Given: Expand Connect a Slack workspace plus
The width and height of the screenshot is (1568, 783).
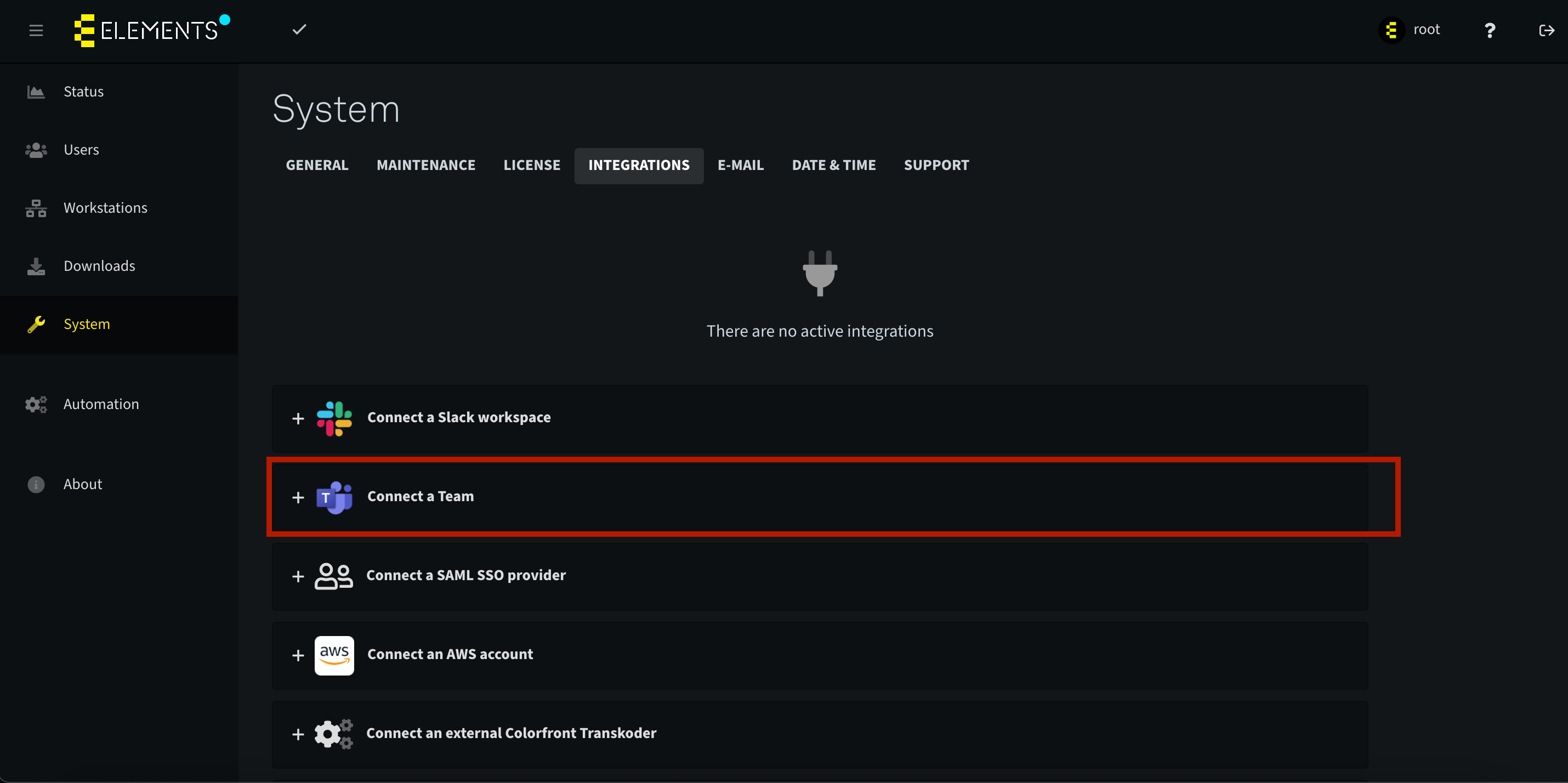Looking at the screenshot, I should [298, 418].
